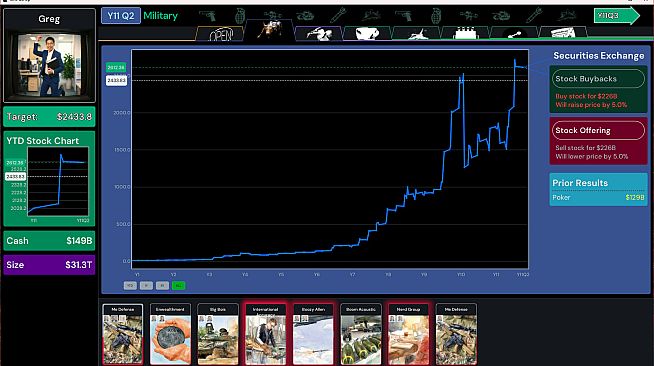The image size is (654, 366).
Task: Open the neon OPEN sign tab
Action: (219, 34)
